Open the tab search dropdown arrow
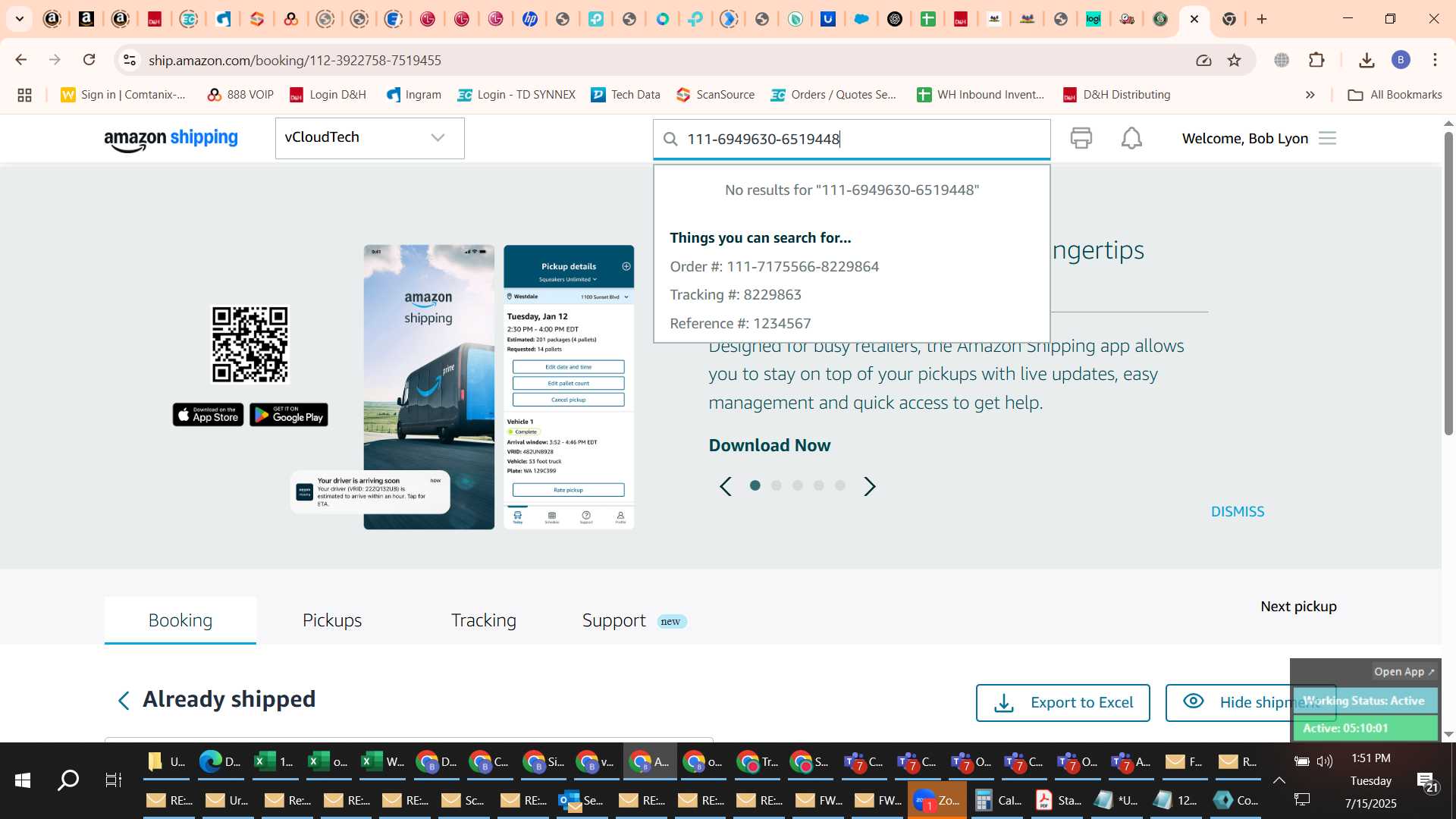Screen dimensions: 1456x819 (20, 19)
